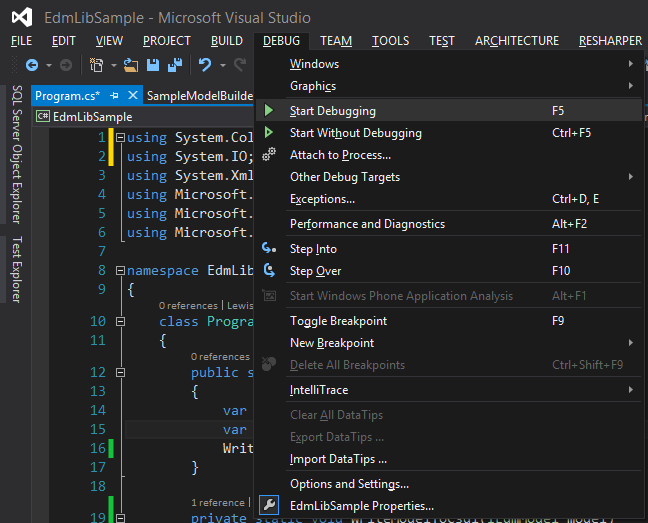The image size is (648, 523).
Task: Click the New Project toolbar icon
Action: [96, 65]
